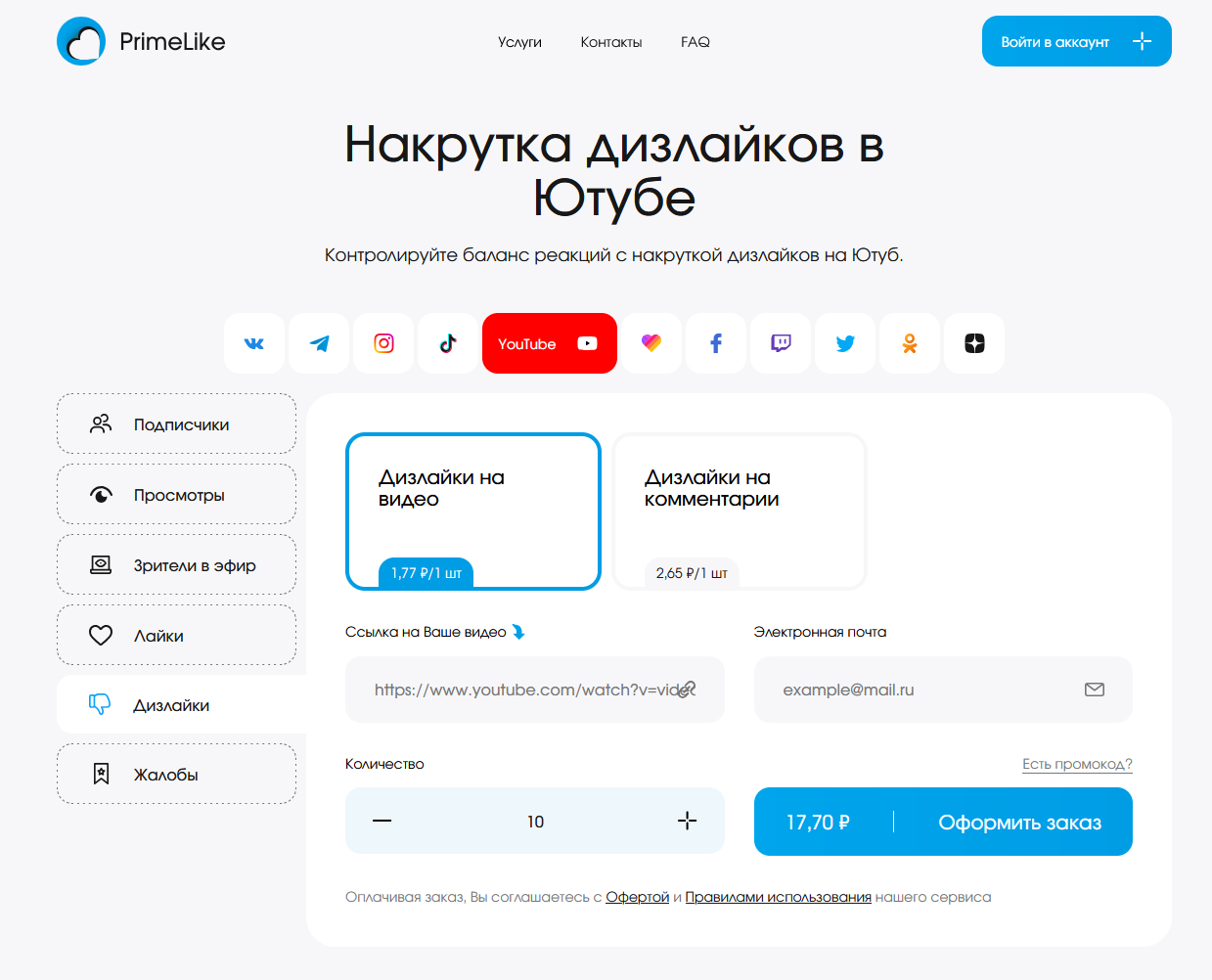This screenshot has width=1212, height=980.
Task: Select the Twitter bird icon
Action: point(845,343)
